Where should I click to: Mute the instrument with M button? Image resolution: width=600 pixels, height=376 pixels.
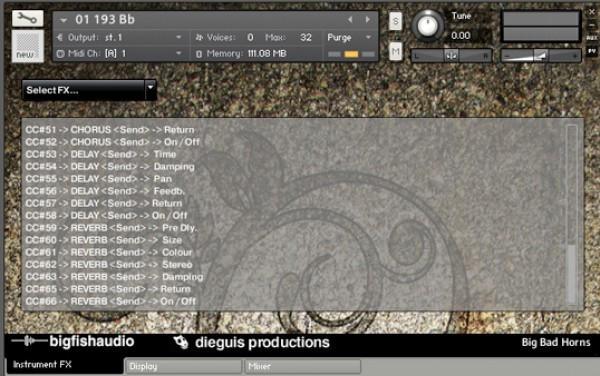coord(396,51)
